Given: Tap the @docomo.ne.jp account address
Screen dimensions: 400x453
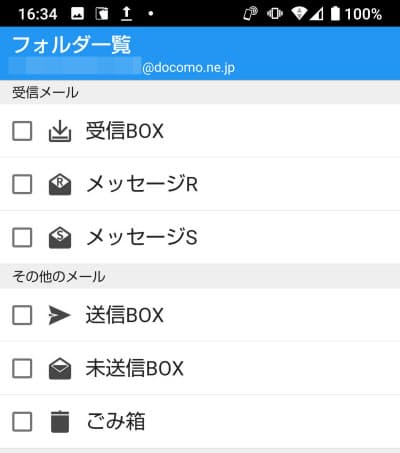Looking at the screenshot, I should click(x=188, y=68).
